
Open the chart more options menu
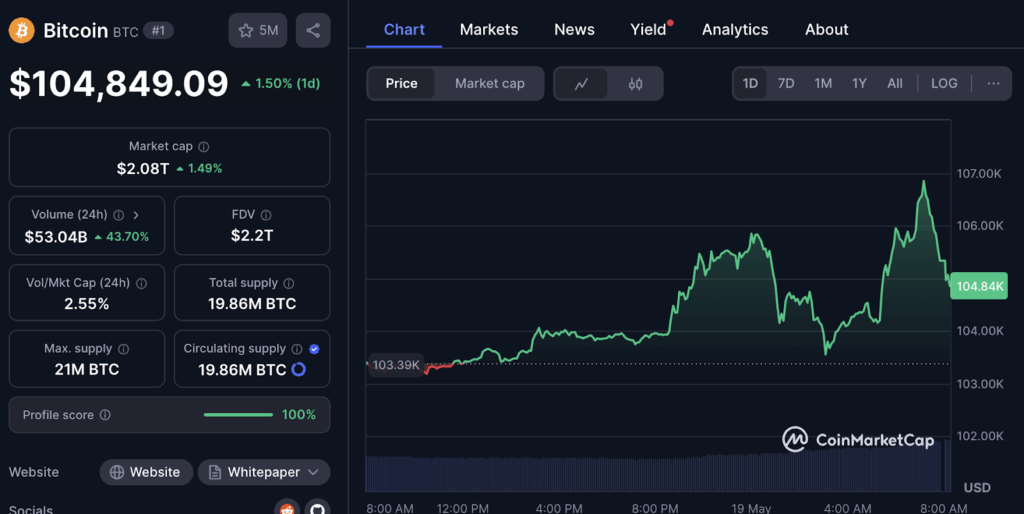pos(992,83)
